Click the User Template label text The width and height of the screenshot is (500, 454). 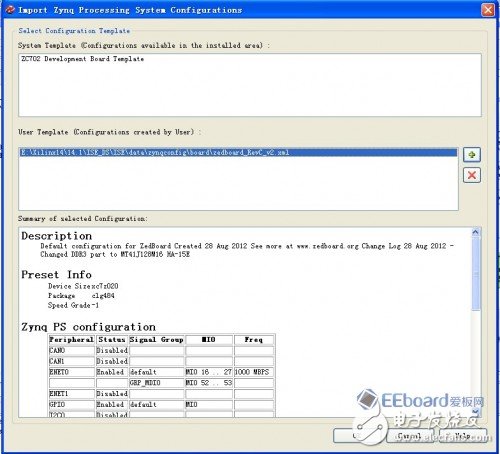109,132
